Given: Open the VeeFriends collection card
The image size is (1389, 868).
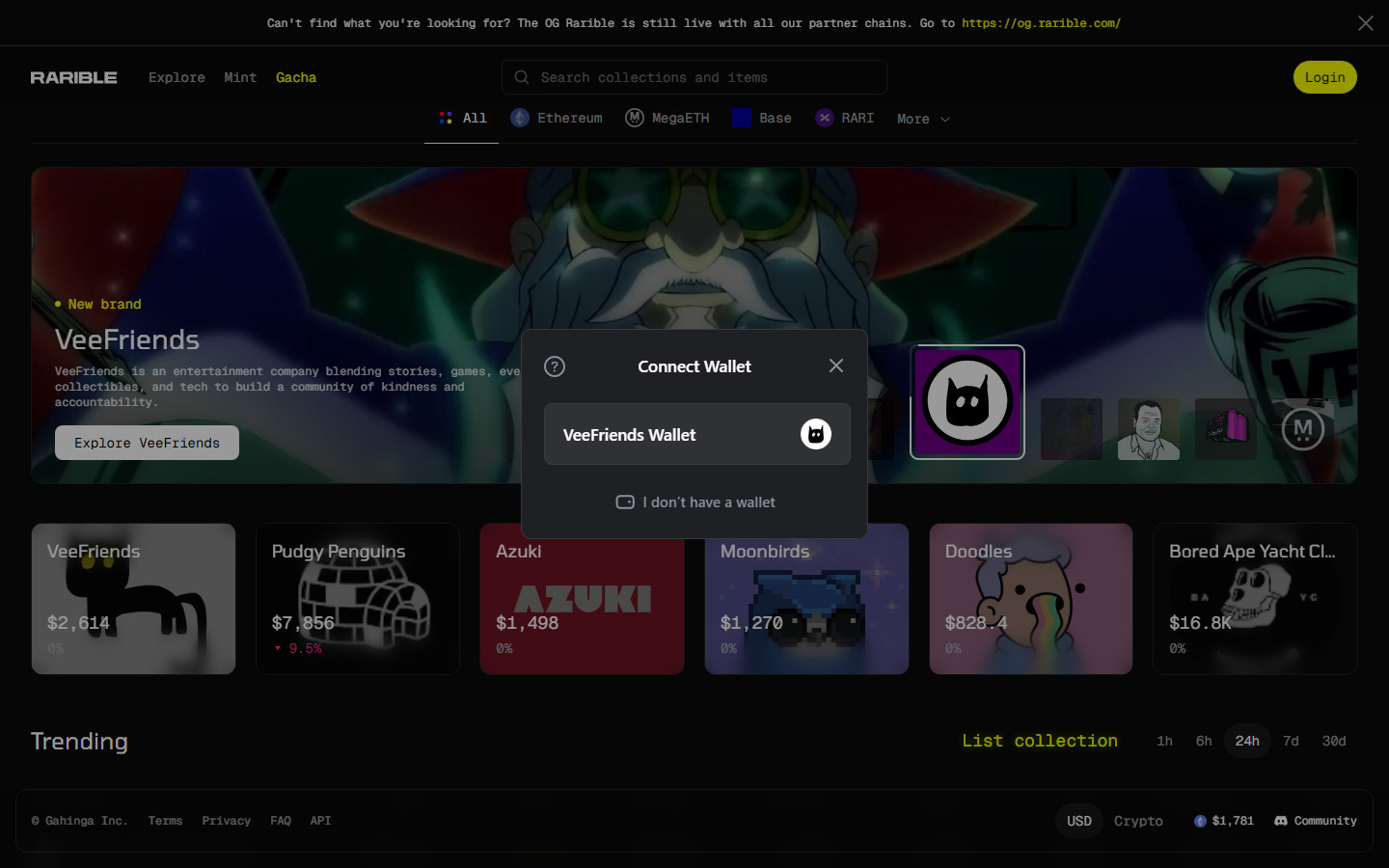Looking at the screenshot, I should (133, 599).
